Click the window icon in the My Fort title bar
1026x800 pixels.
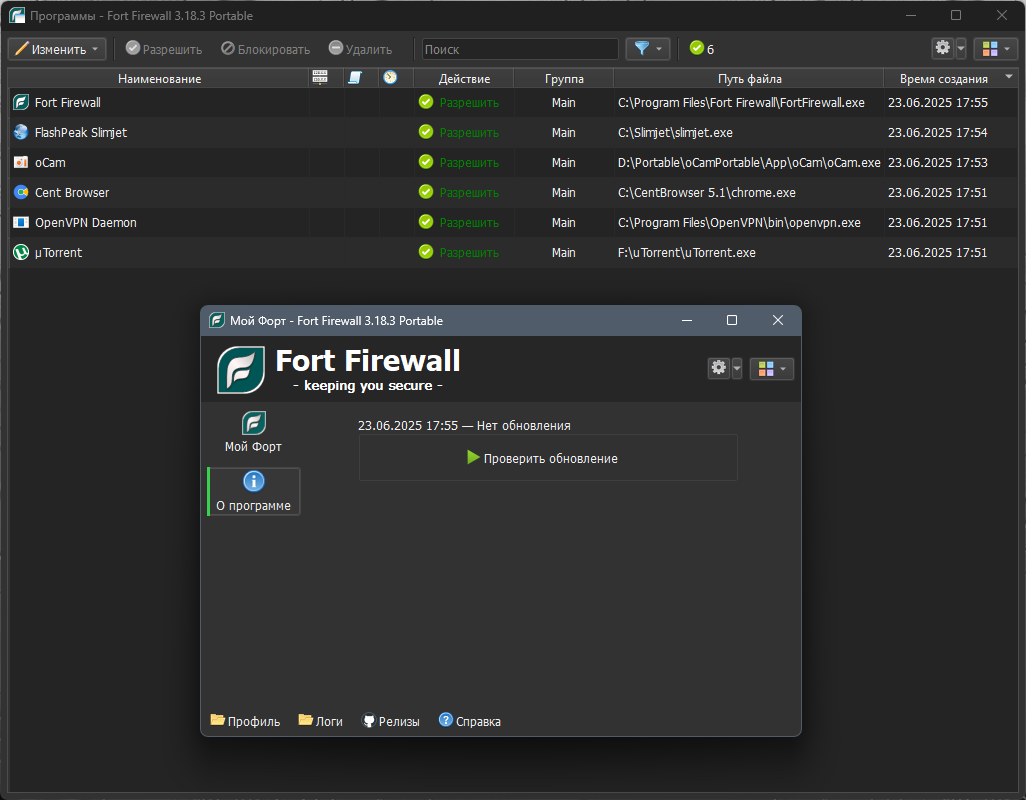[x=217, y=321]
